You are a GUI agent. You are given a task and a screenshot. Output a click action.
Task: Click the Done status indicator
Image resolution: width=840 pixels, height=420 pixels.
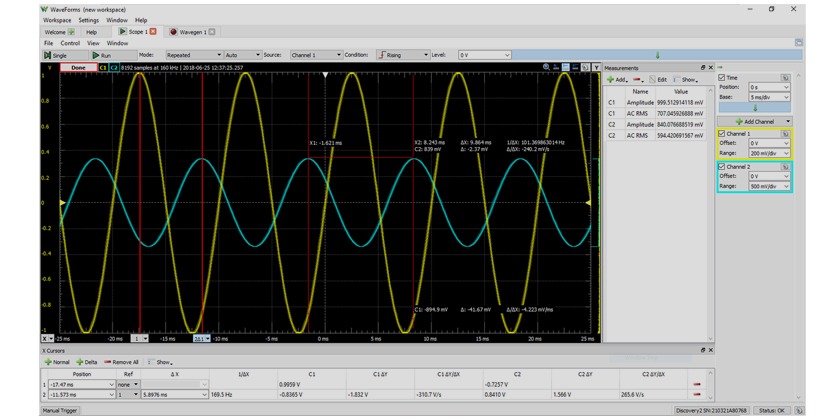pos(78,68)
